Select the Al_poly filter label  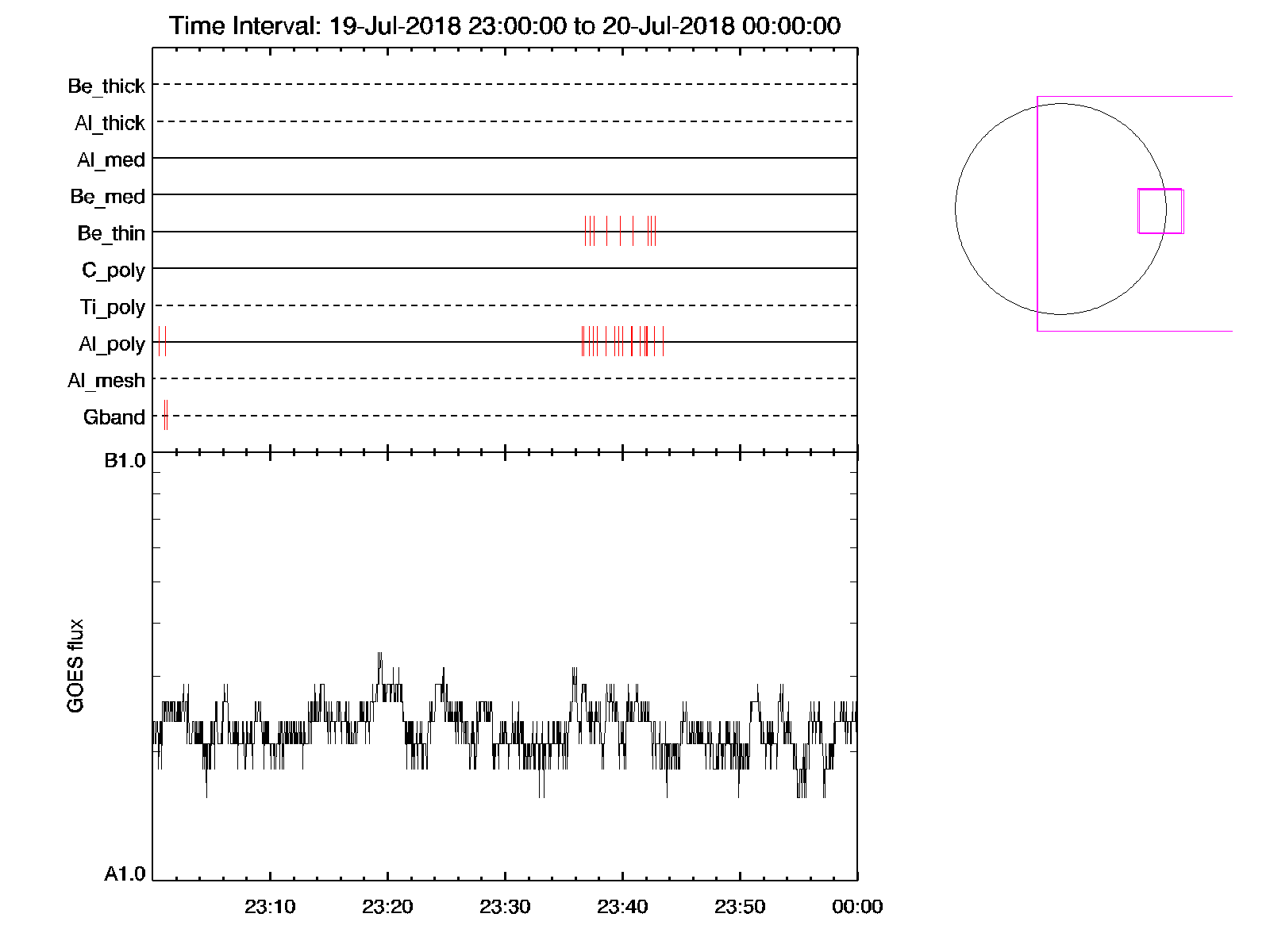click(x=112, y=344)
